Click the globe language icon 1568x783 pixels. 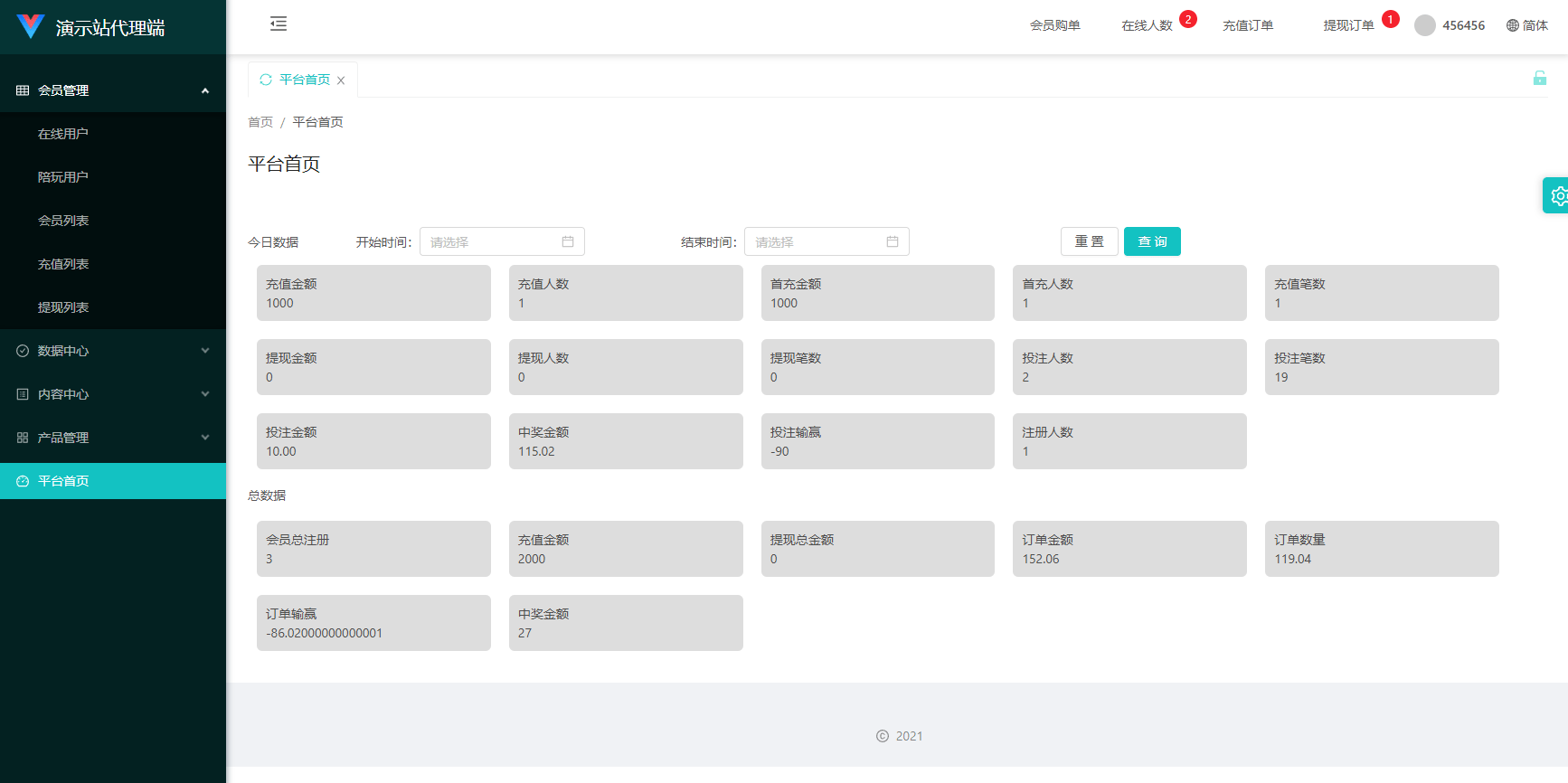(1512, 25)
